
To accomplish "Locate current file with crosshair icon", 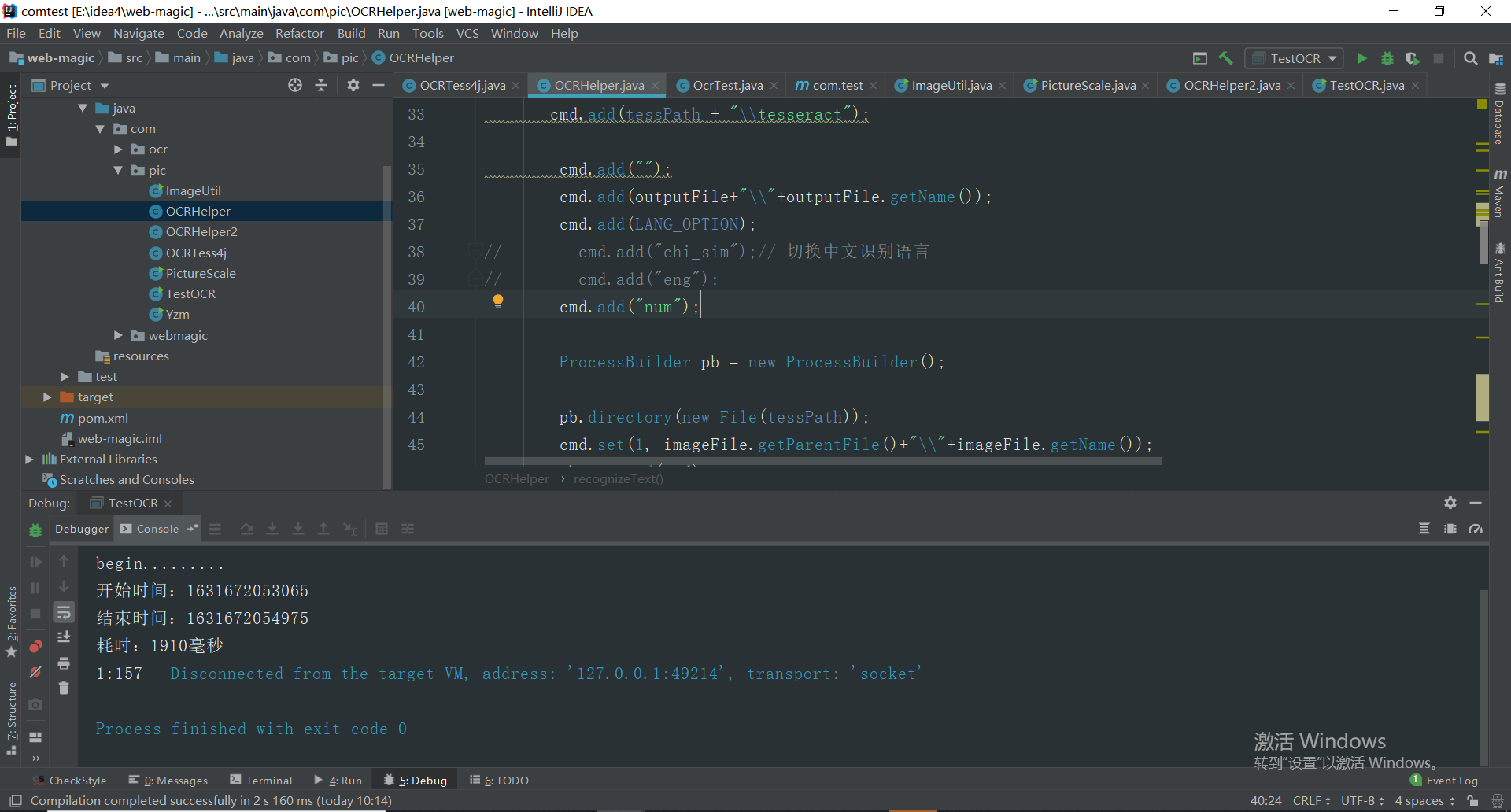I will [x=295, y=85].
